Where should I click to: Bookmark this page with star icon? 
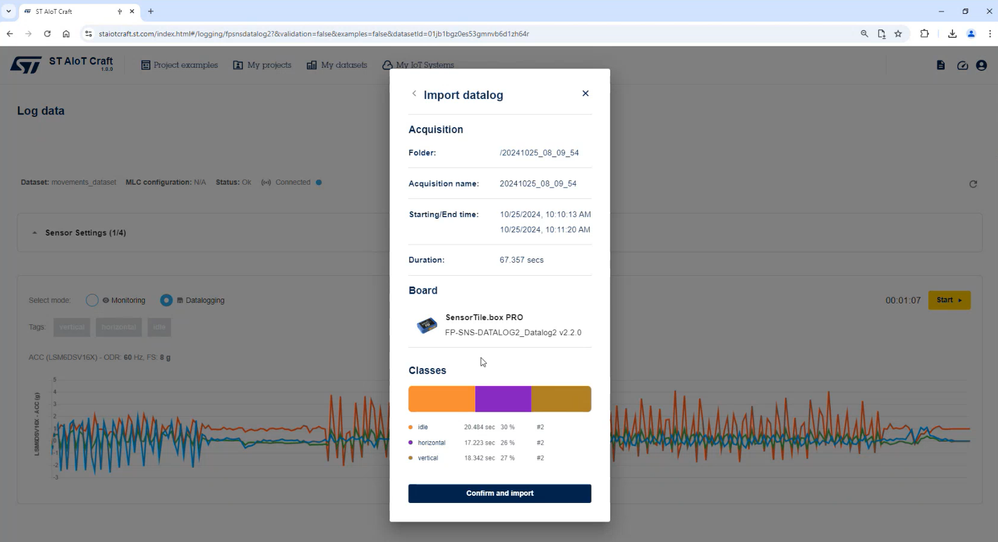(898, 34)
